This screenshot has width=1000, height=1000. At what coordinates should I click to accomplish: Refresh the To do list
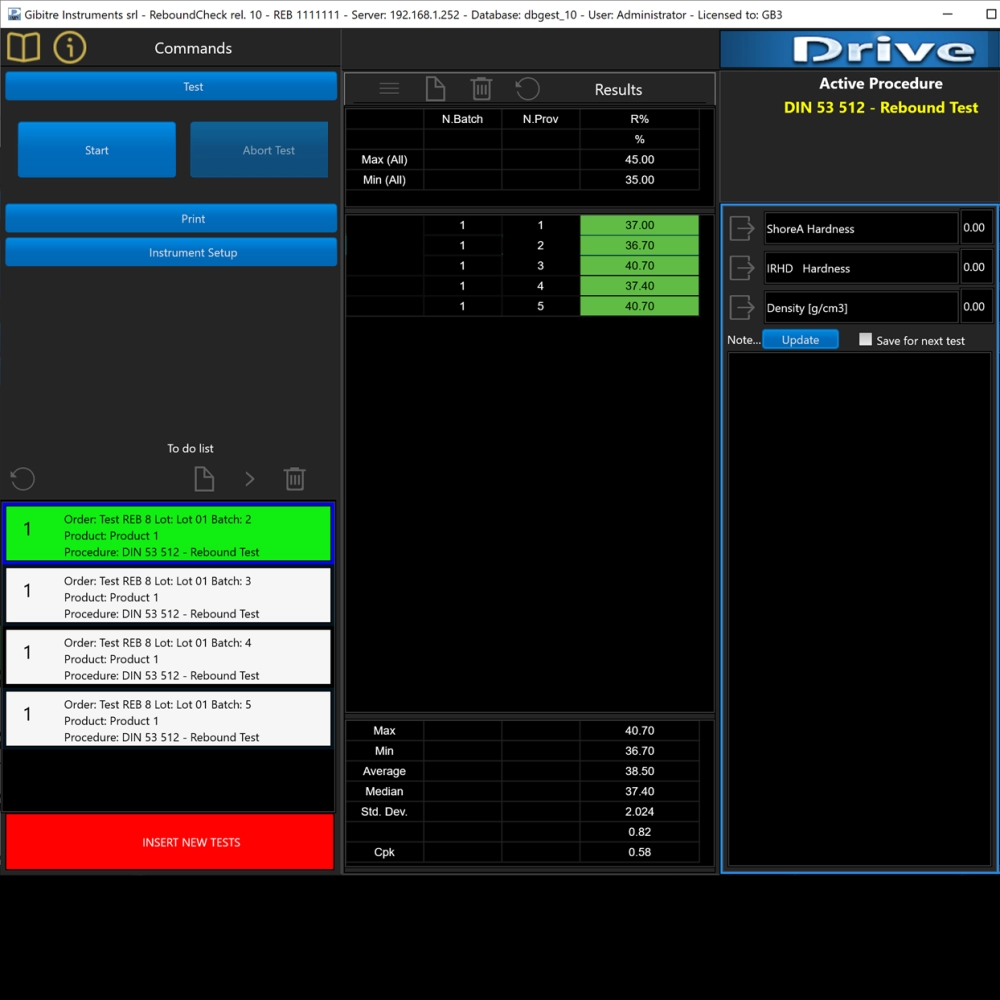(x=23, y=479)
